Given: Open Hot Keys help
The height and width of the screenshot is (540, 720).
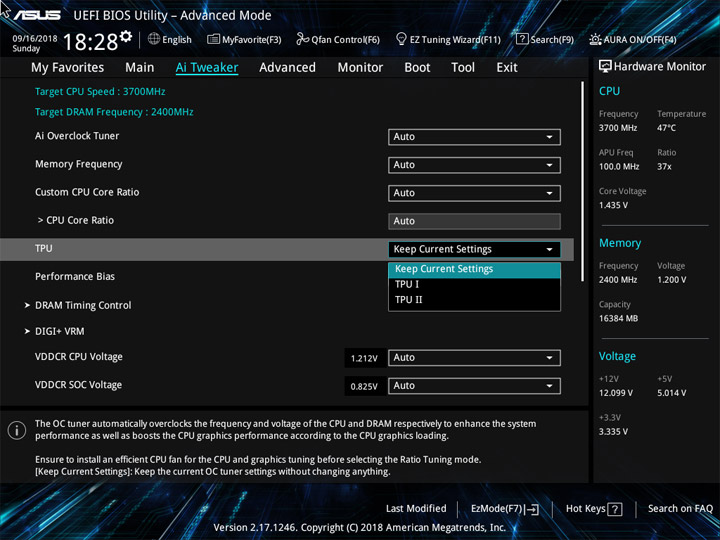Looking at the screenshot, I should click(594, 509).
